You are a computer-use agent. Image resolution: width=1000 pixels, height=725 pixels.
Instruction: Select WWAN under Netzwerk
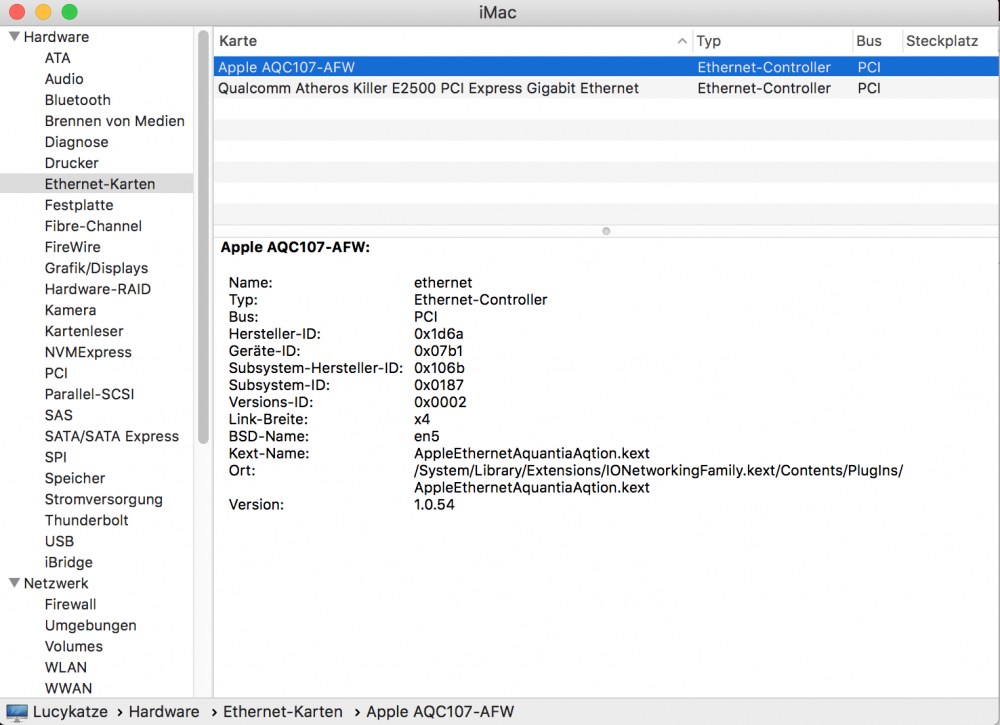pos(68,689)
